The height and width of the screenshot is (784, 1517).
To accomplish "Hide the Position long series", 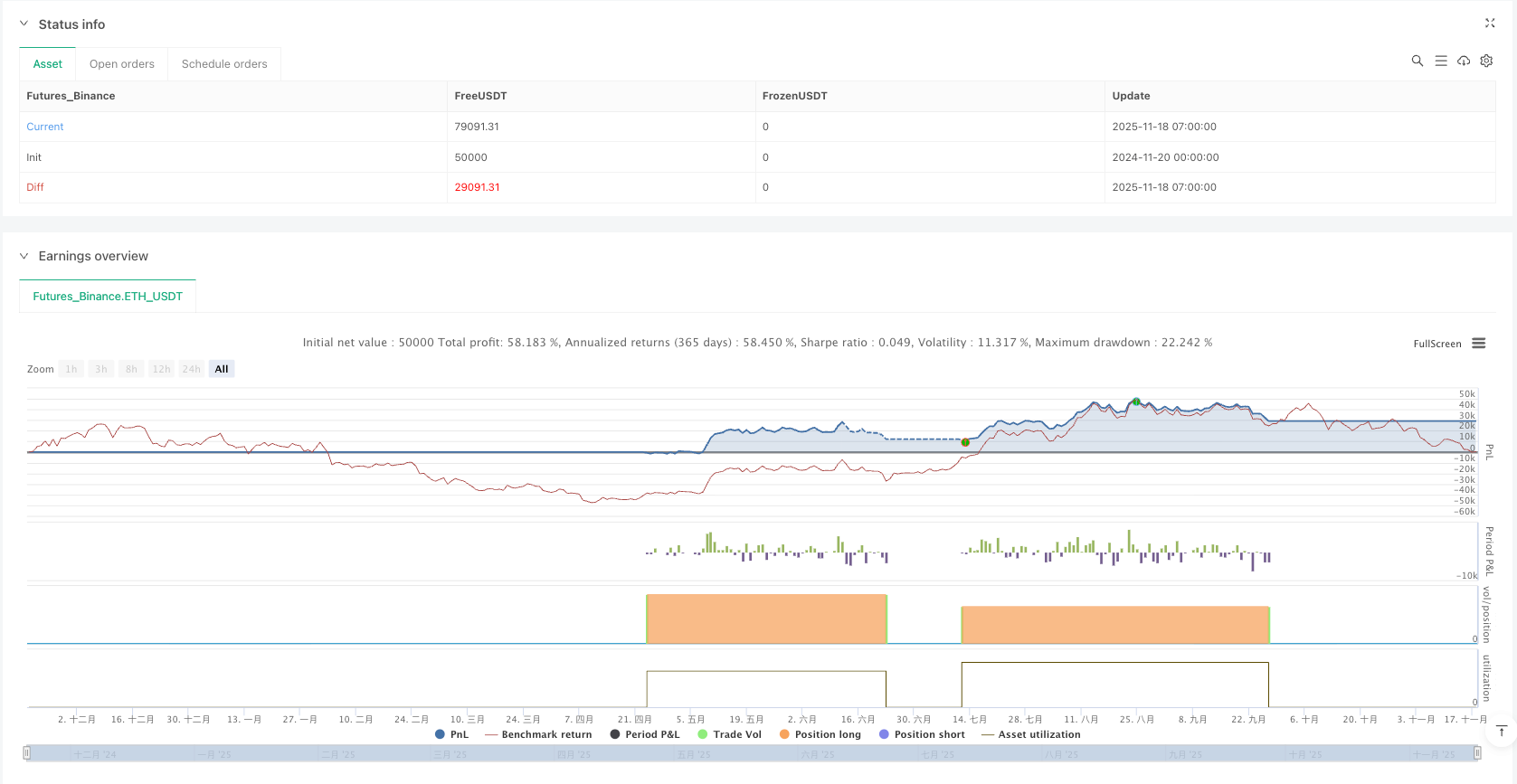I will click(820, 734).
